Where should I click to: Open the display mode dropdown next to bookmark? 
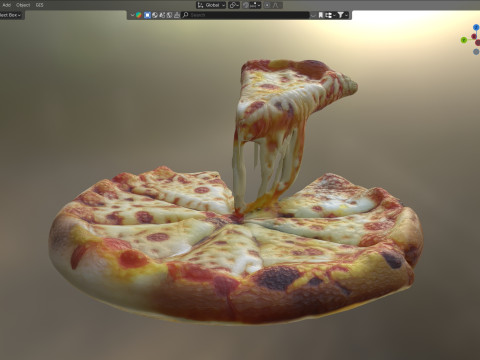pos(330,15)
